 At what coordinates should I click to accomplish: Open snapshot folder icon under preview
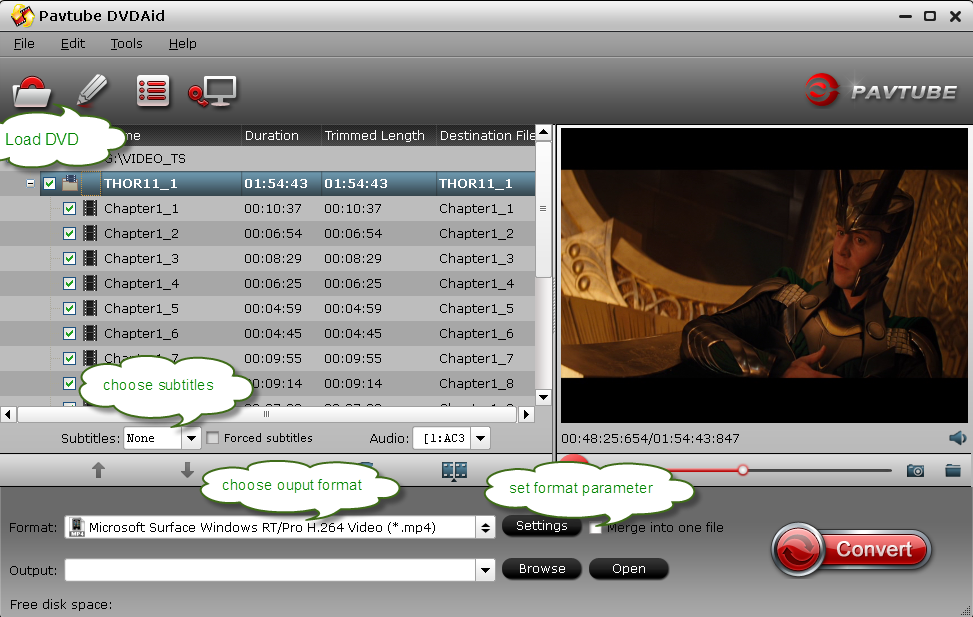953,471
